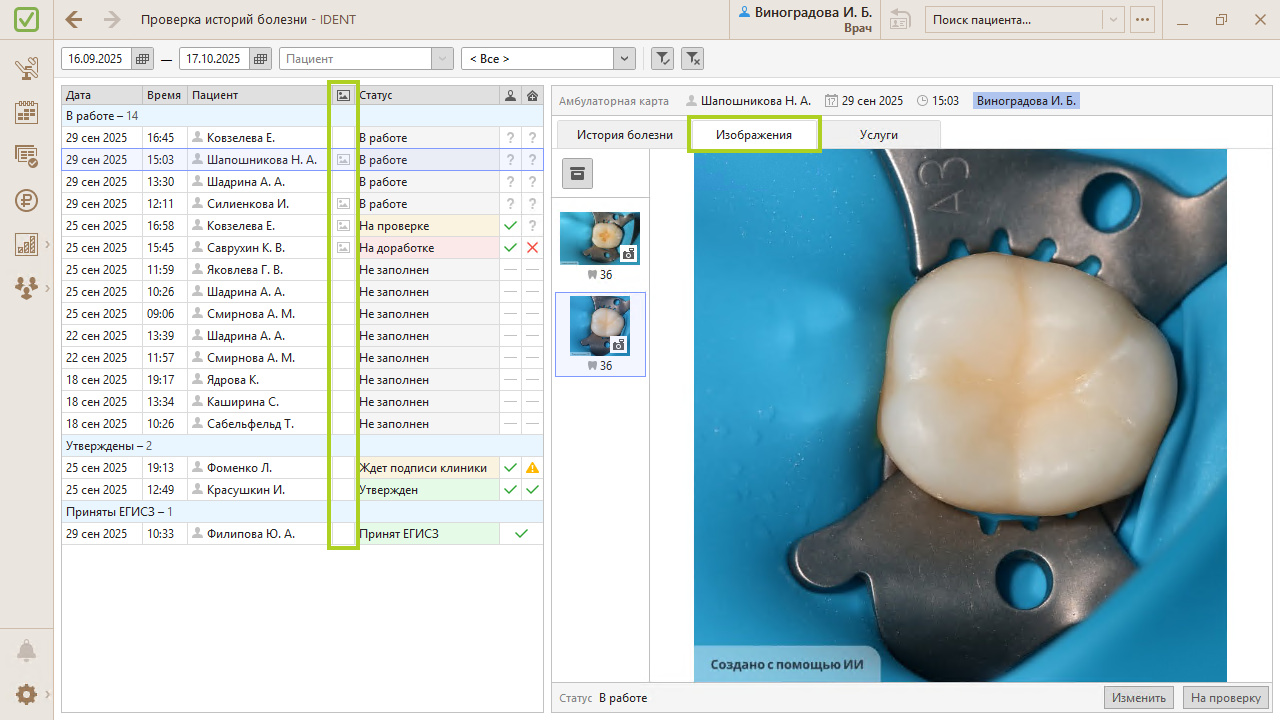
Task: Click the ruble payments sidebar icon
Action: [x=26, y=200]
